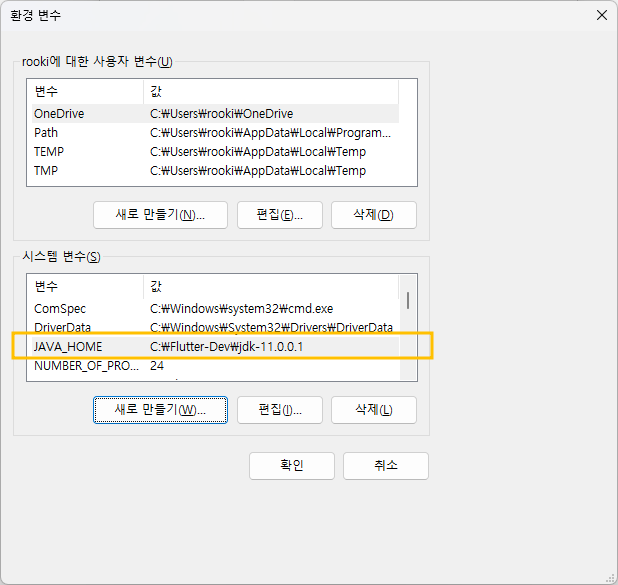Click 삭제(L) under system variables
618x585 pixels.
(x=374, y=410)
